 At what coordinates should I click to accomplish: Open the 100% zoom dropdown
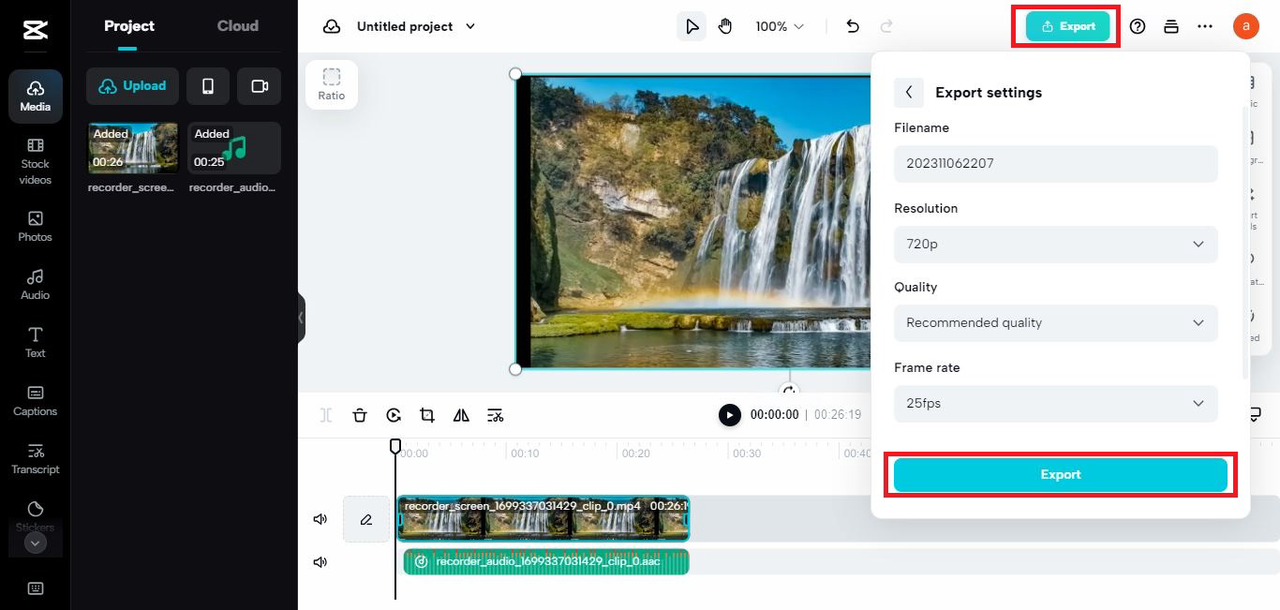click(780, 27)
